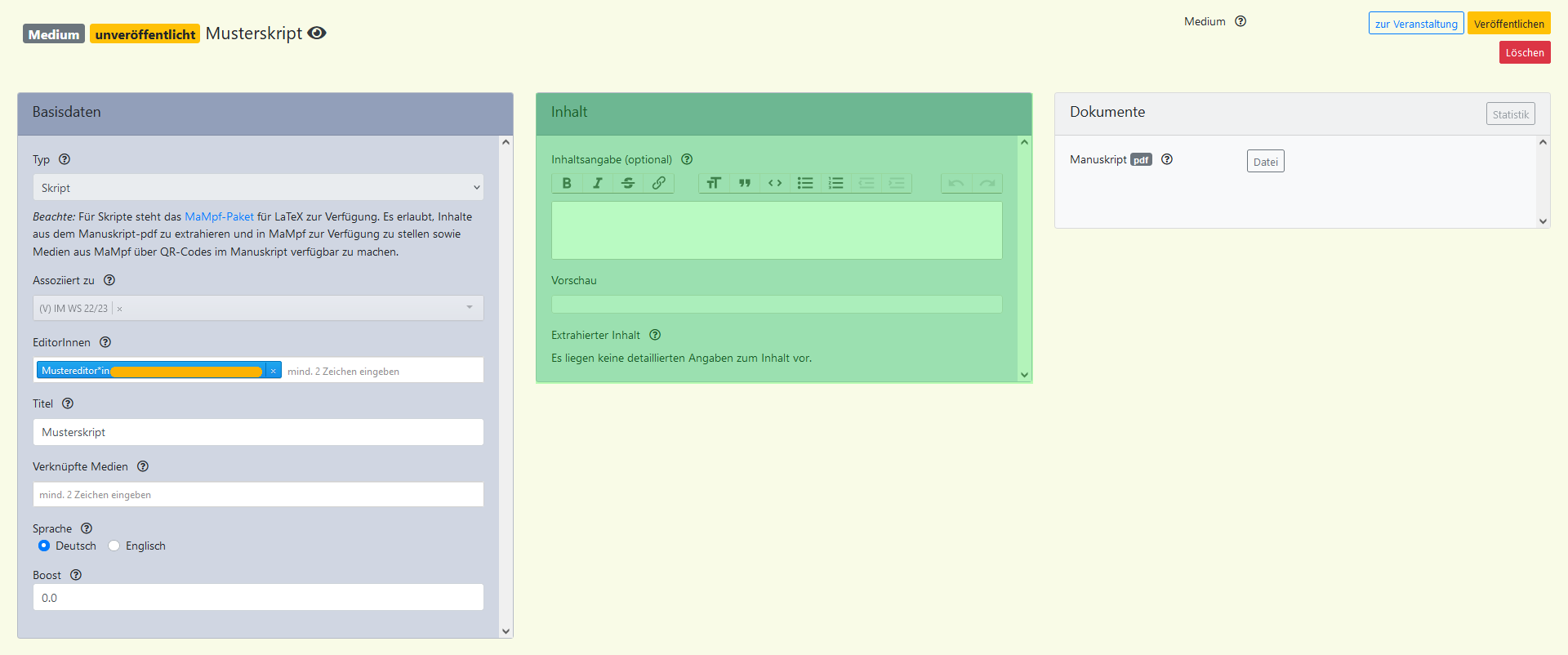
Task: Click the Inhalt panel scroll-up arrow
Action: [x=1024, y=142]
